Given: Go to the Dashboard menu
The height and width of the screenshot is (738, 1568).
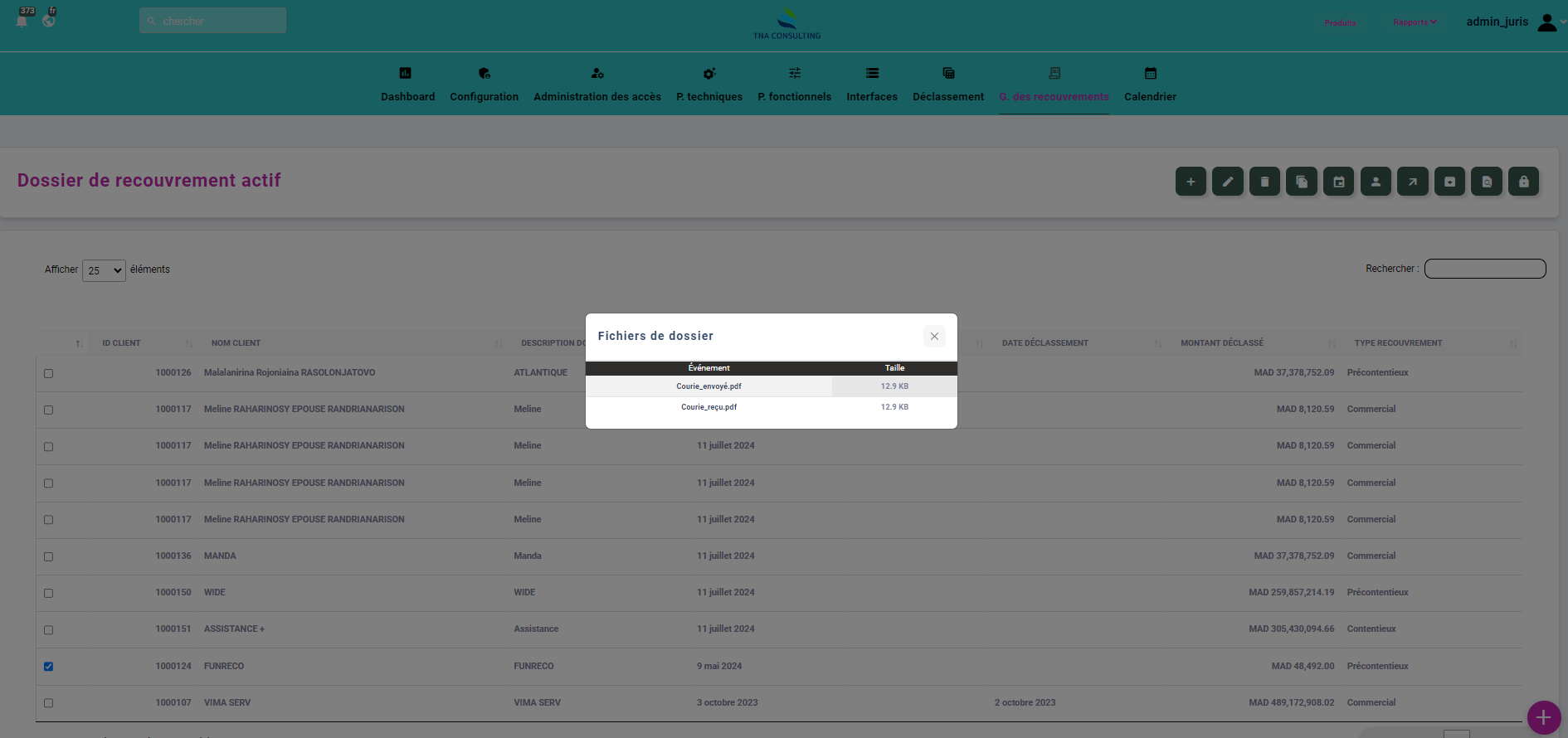Looking at the screenshot, I should (407, 85).
